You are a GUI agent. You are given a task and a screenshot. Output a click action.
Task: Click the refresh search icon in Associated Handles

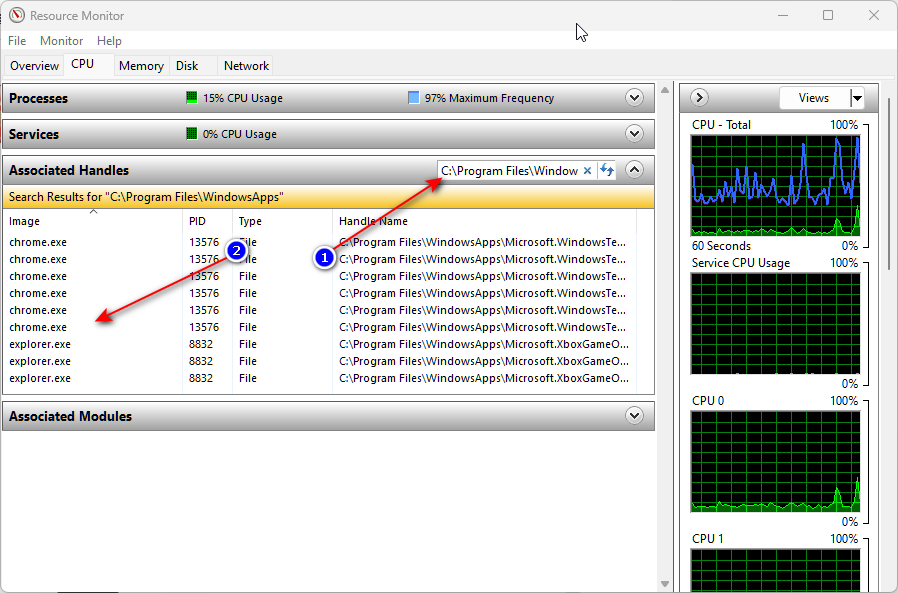click(606, 170)
